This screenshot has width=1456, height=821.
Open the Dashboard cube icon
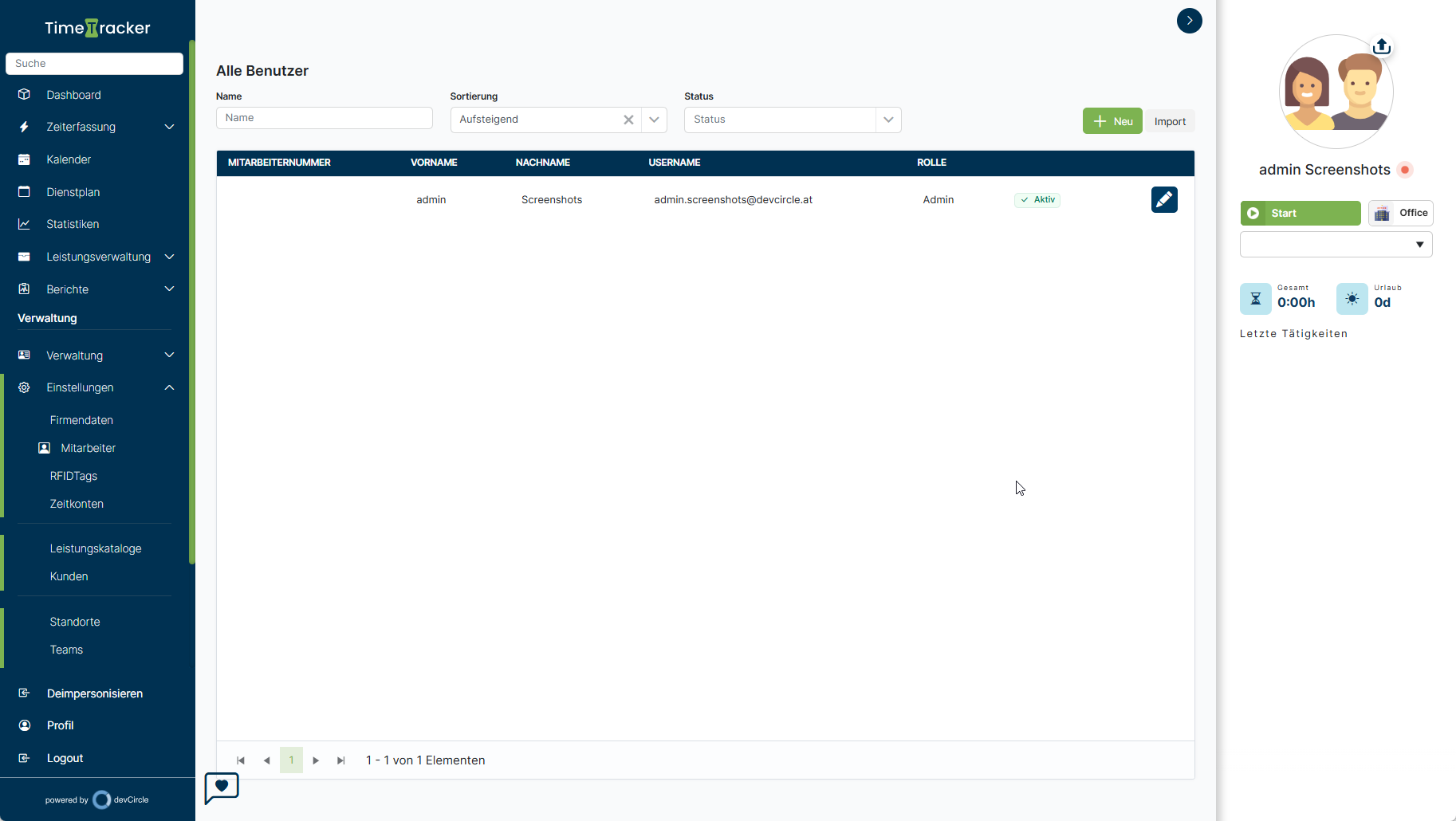[x=24, y=95]
